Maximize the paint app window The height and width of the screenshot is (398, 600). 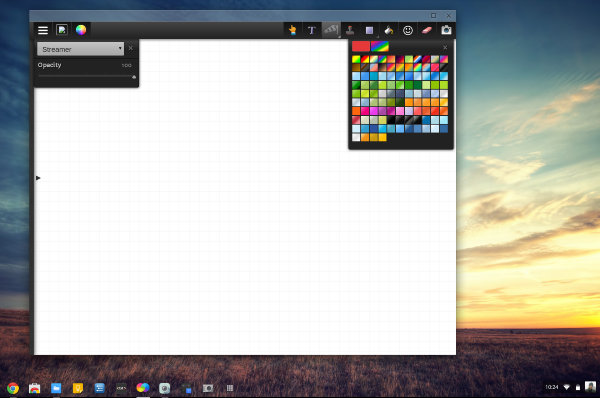click(x=434, y=16)
